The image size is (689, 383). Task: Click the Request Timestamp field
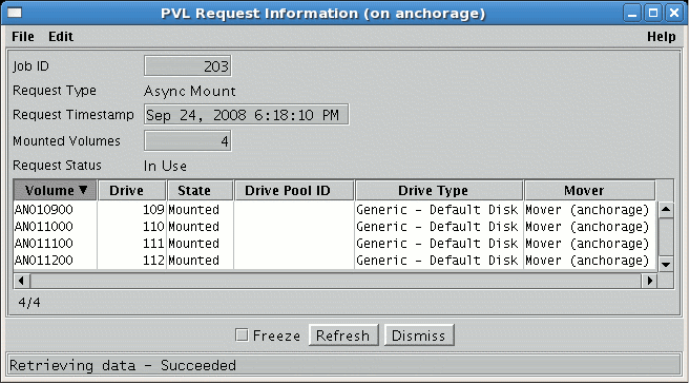pyautogui.click(x=247, y=115)
